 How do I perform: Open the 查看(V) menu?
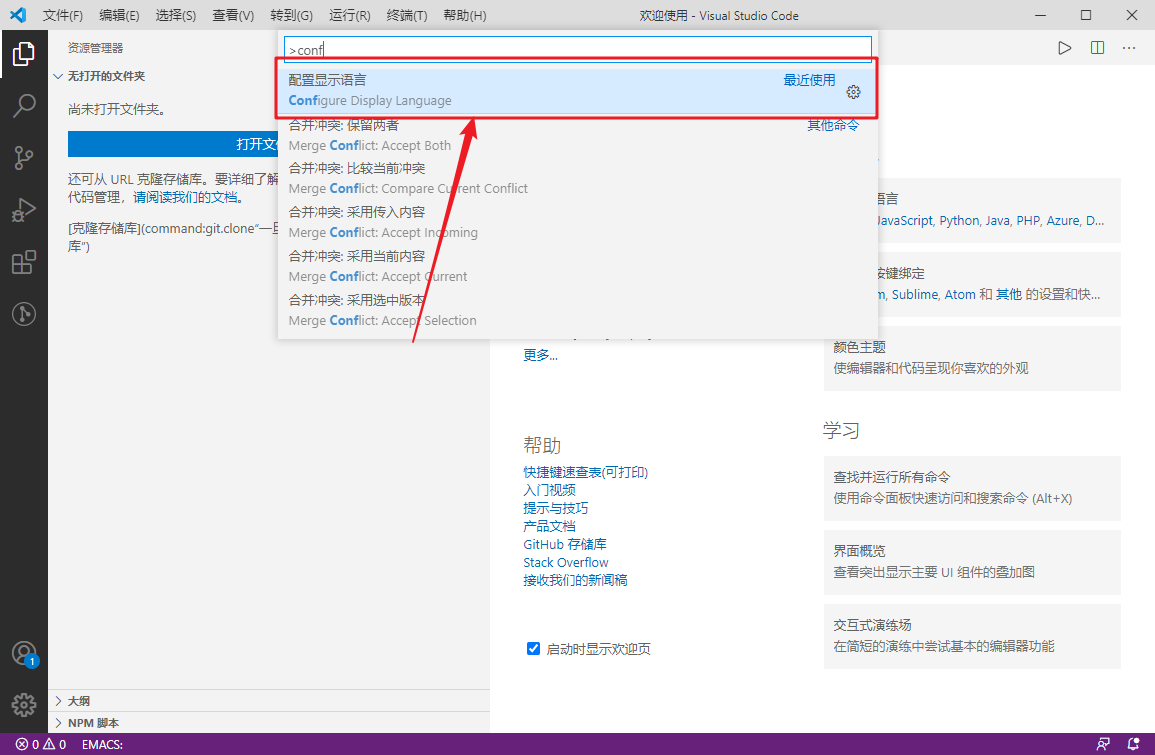coord(234,15)
